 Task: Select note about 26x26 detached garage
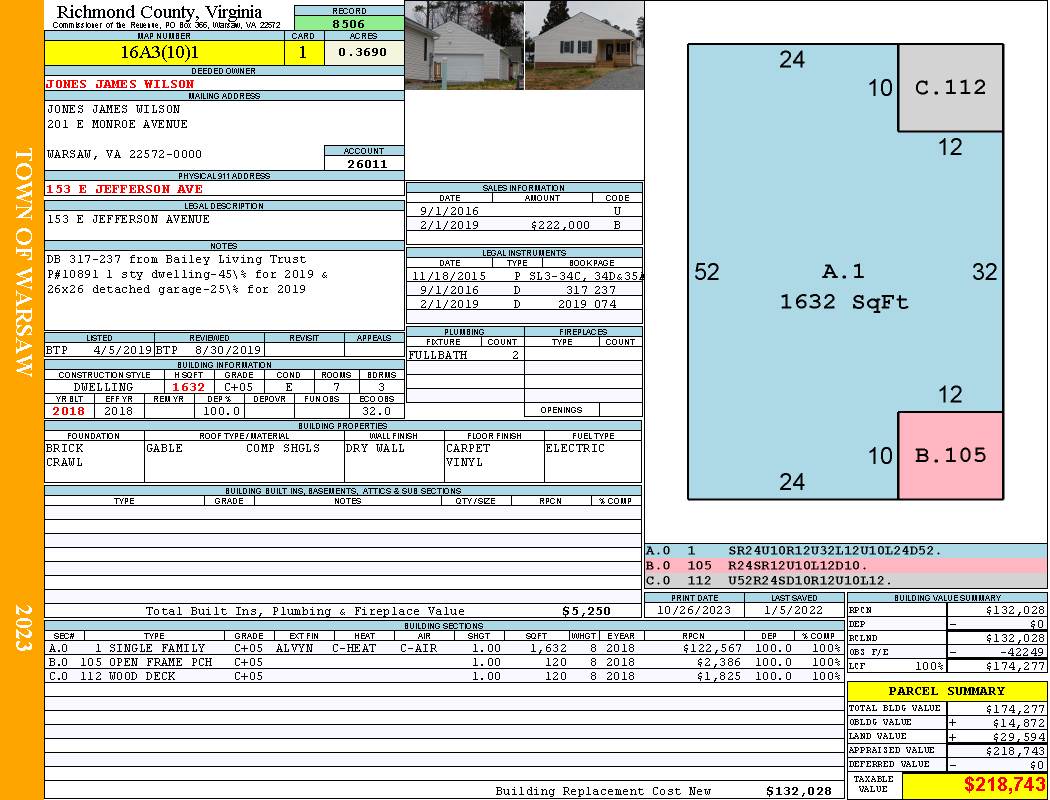[x=176, y=289]
